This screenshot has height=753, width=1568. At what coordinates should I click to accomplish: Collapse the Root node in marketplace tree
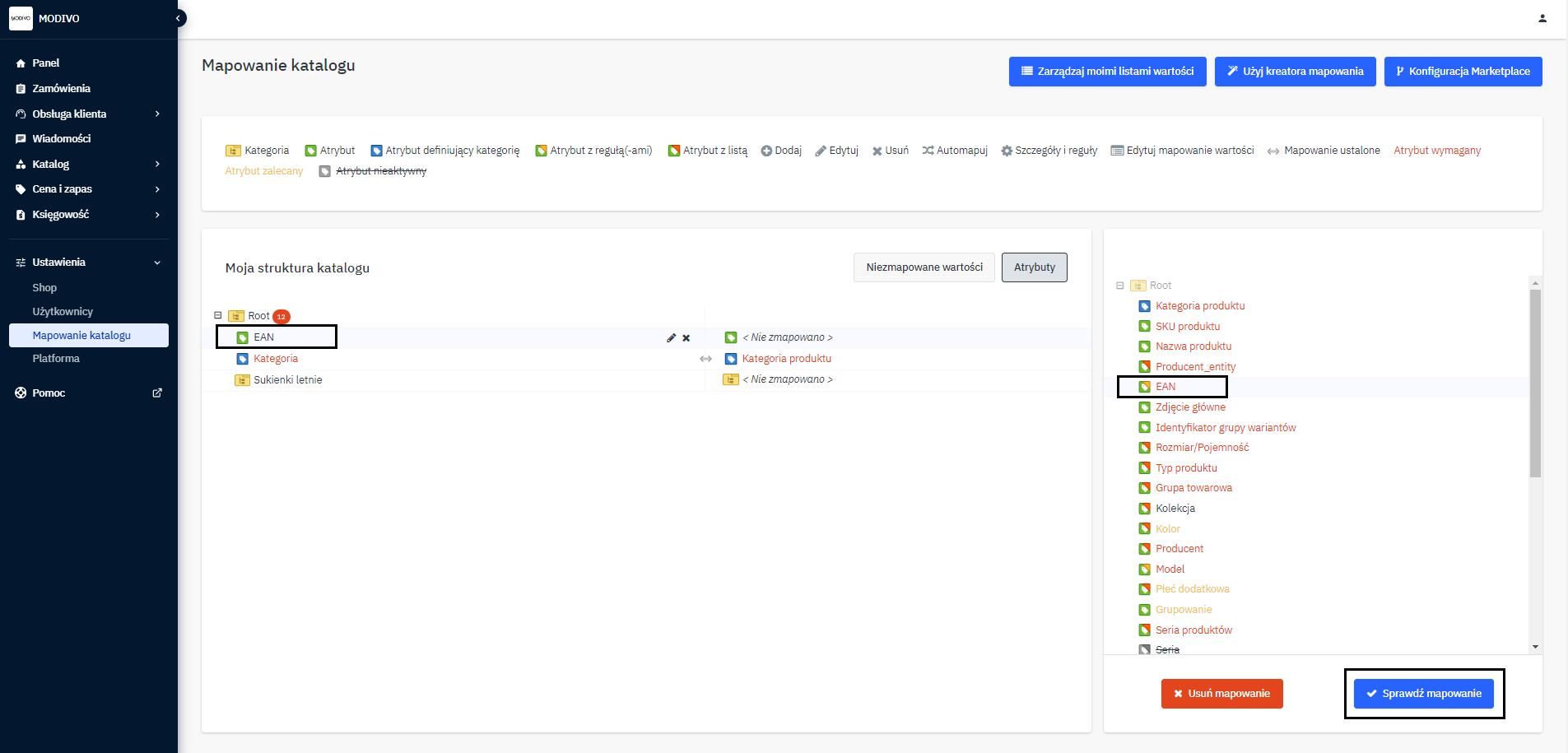(1119, 286)
